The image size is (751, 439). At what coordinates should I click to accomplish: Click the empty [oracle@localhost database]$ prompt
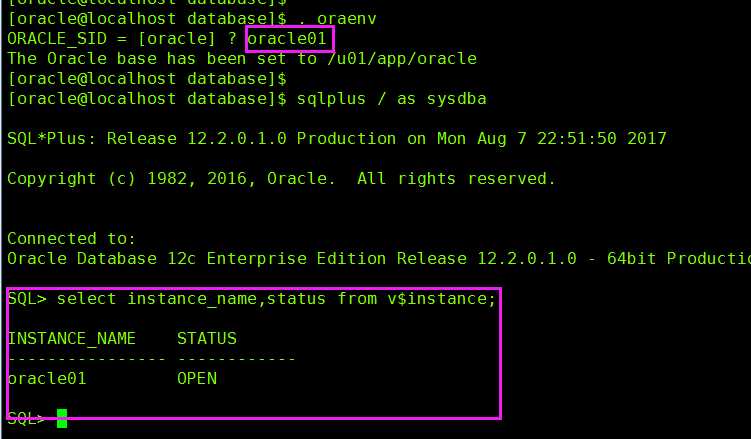pyautogui.click(x=147, y=79)
